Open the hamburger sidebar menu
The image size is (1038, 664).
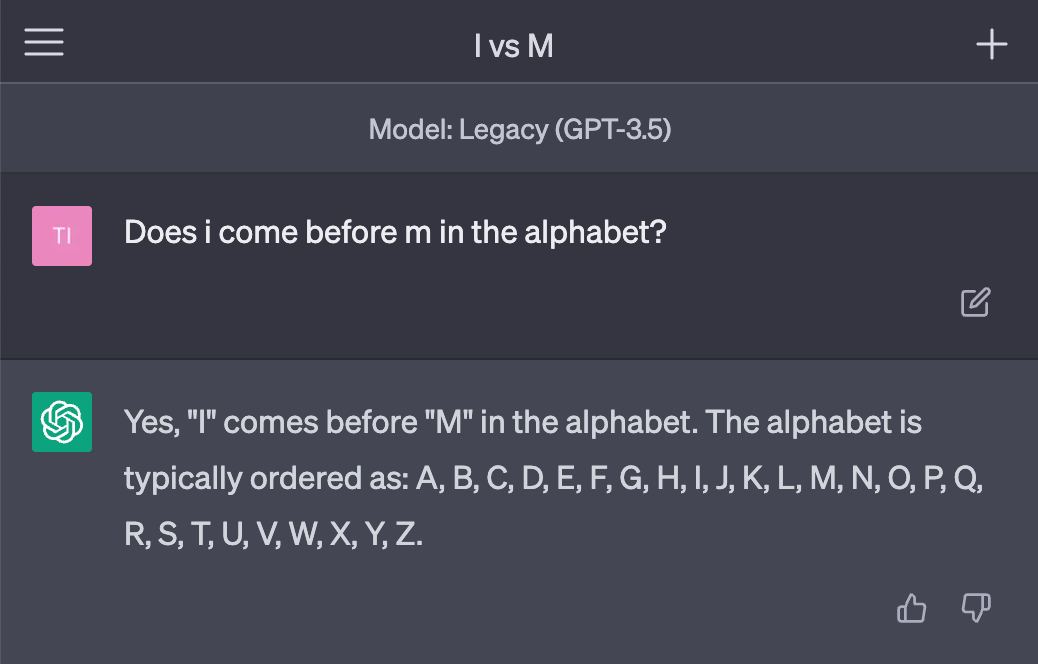pos(44,43)
